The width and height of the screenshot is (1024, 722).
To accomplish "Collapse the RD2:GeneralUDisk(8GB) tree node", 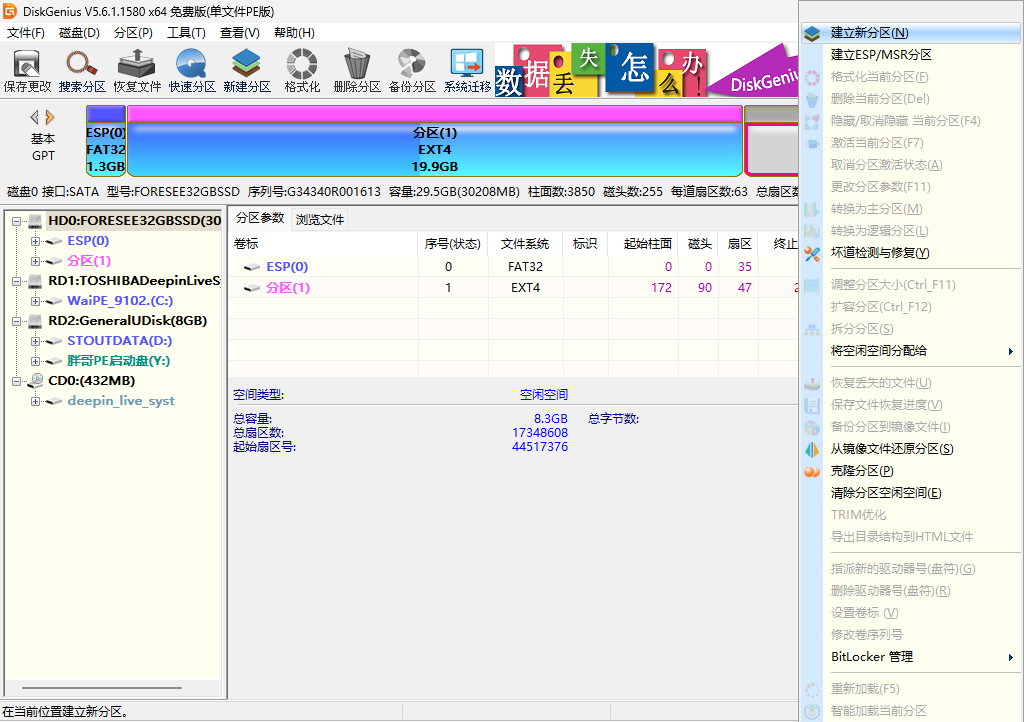I will coord(16,321).
